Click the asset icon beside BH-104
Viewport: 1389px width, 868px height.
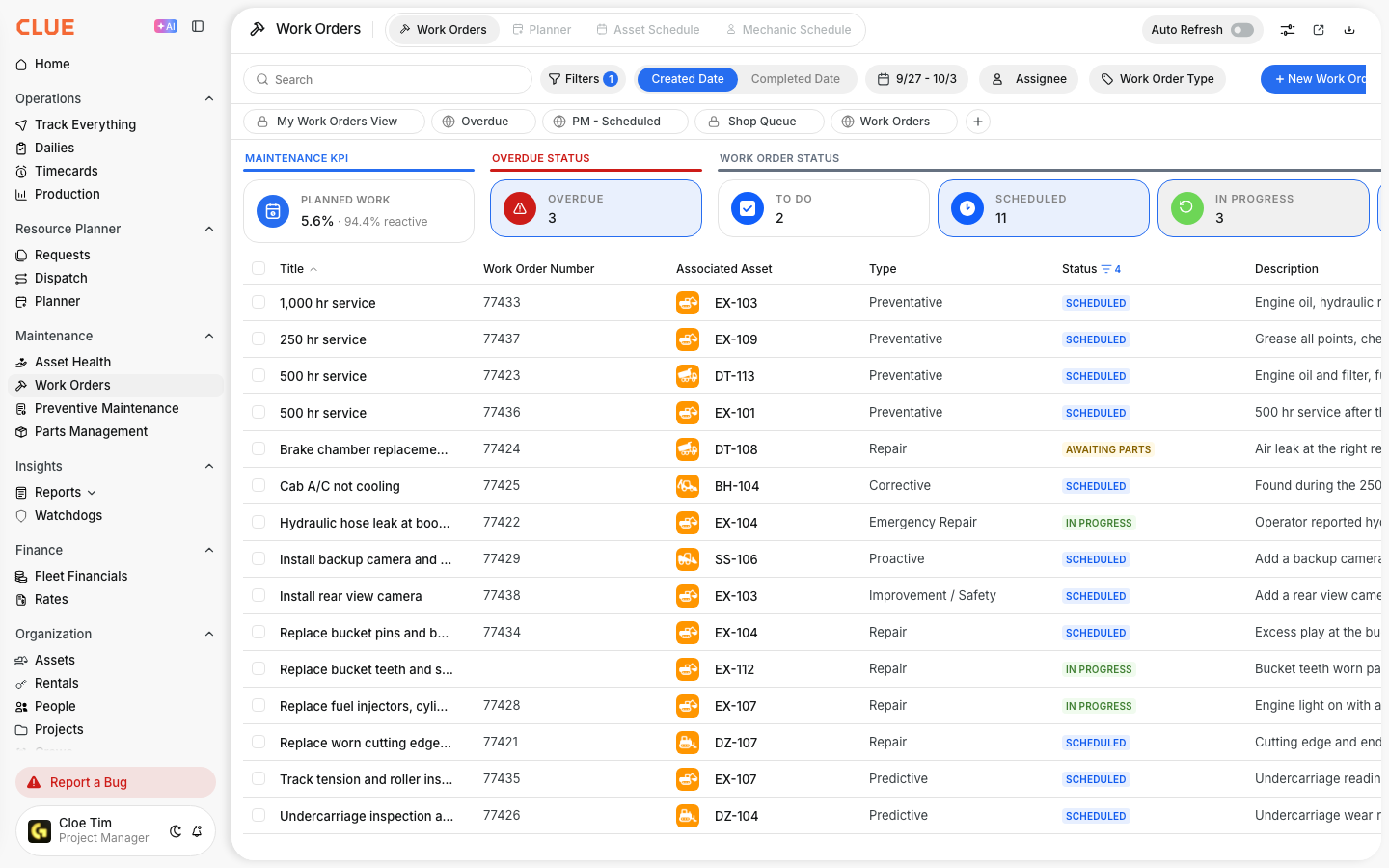(688, 486)
